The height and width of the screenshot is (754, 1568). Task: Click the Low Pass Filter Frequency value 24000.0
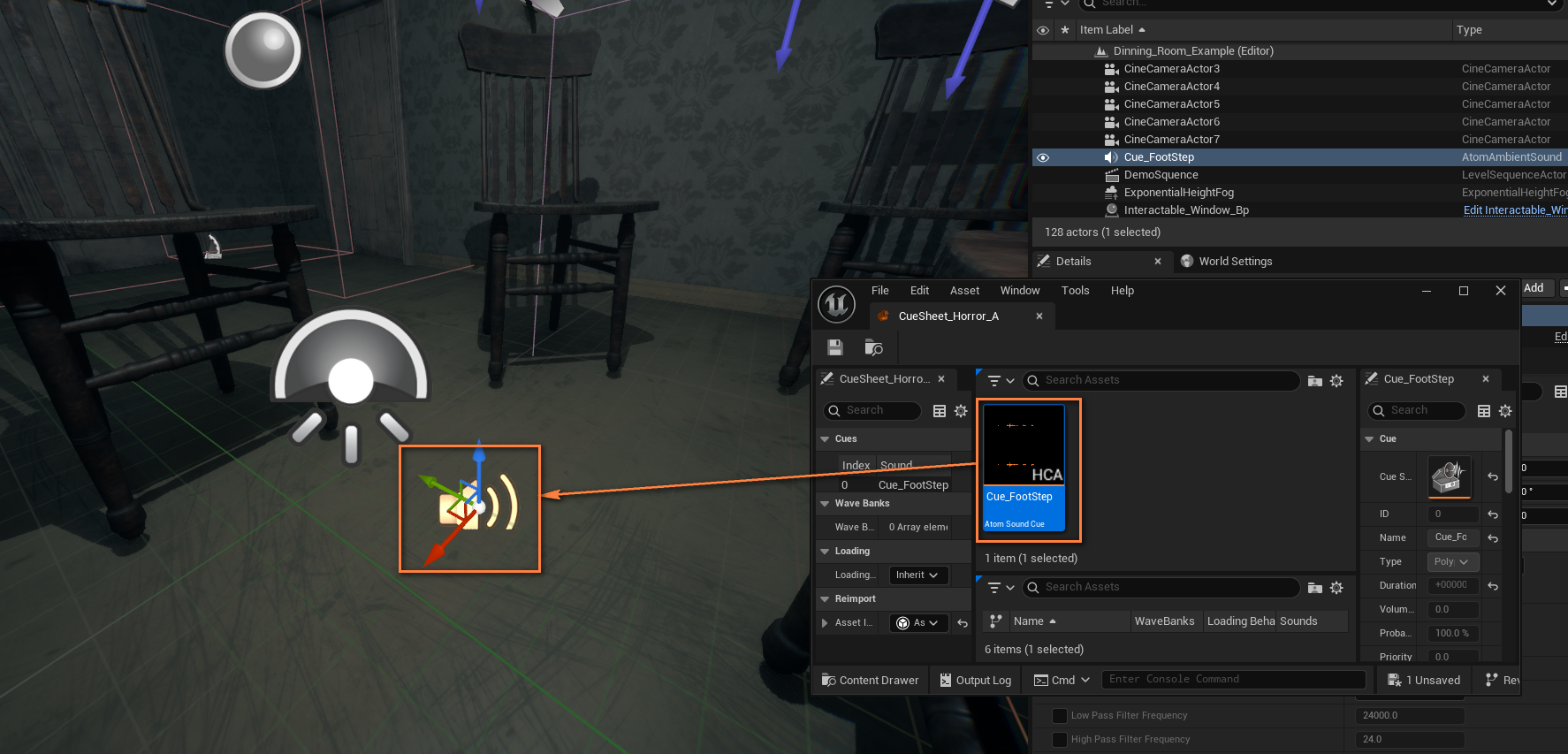pos(1410,716)
